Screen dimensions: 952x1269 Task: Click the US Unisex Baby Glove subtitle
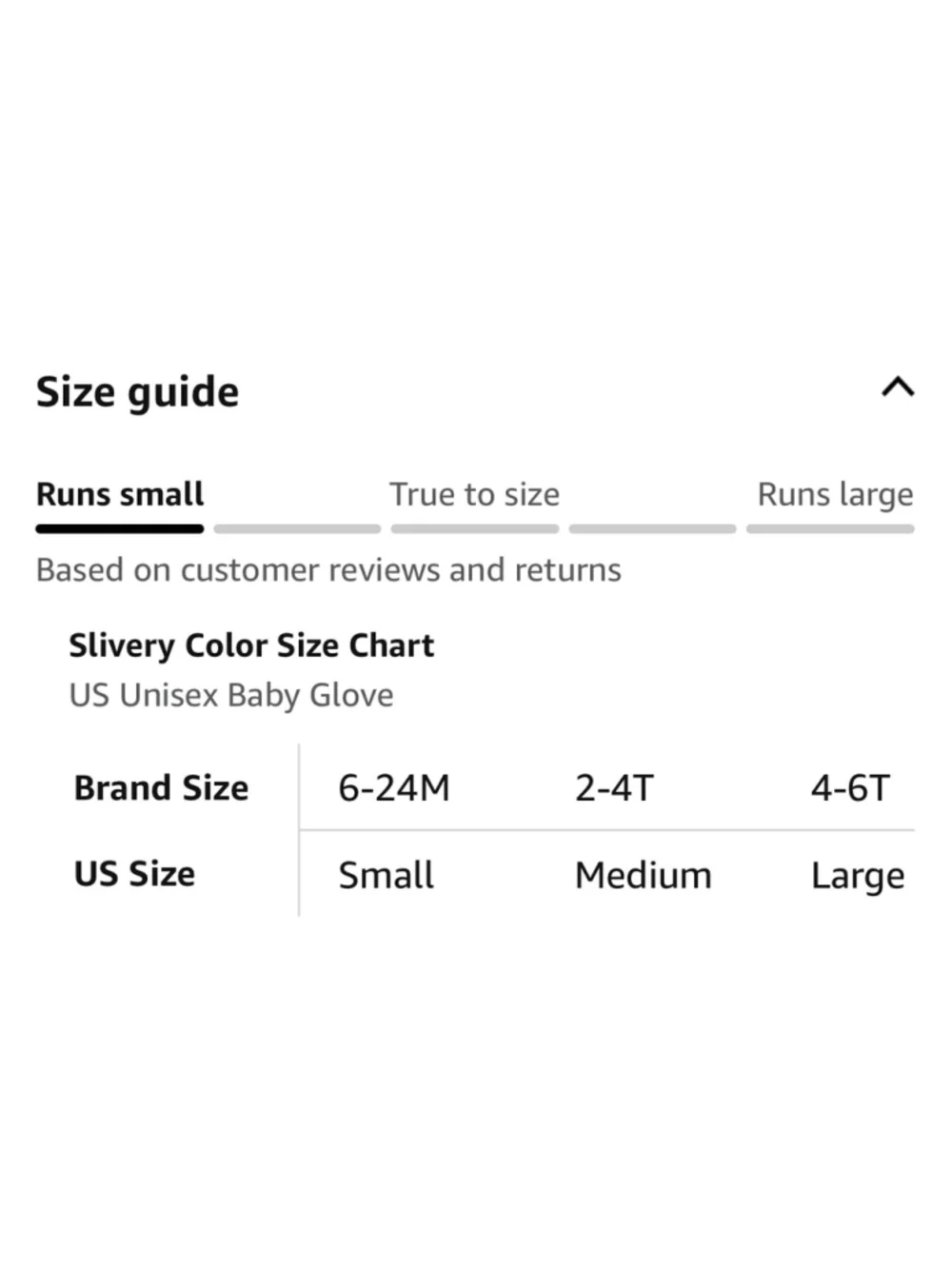pos(231,695)
